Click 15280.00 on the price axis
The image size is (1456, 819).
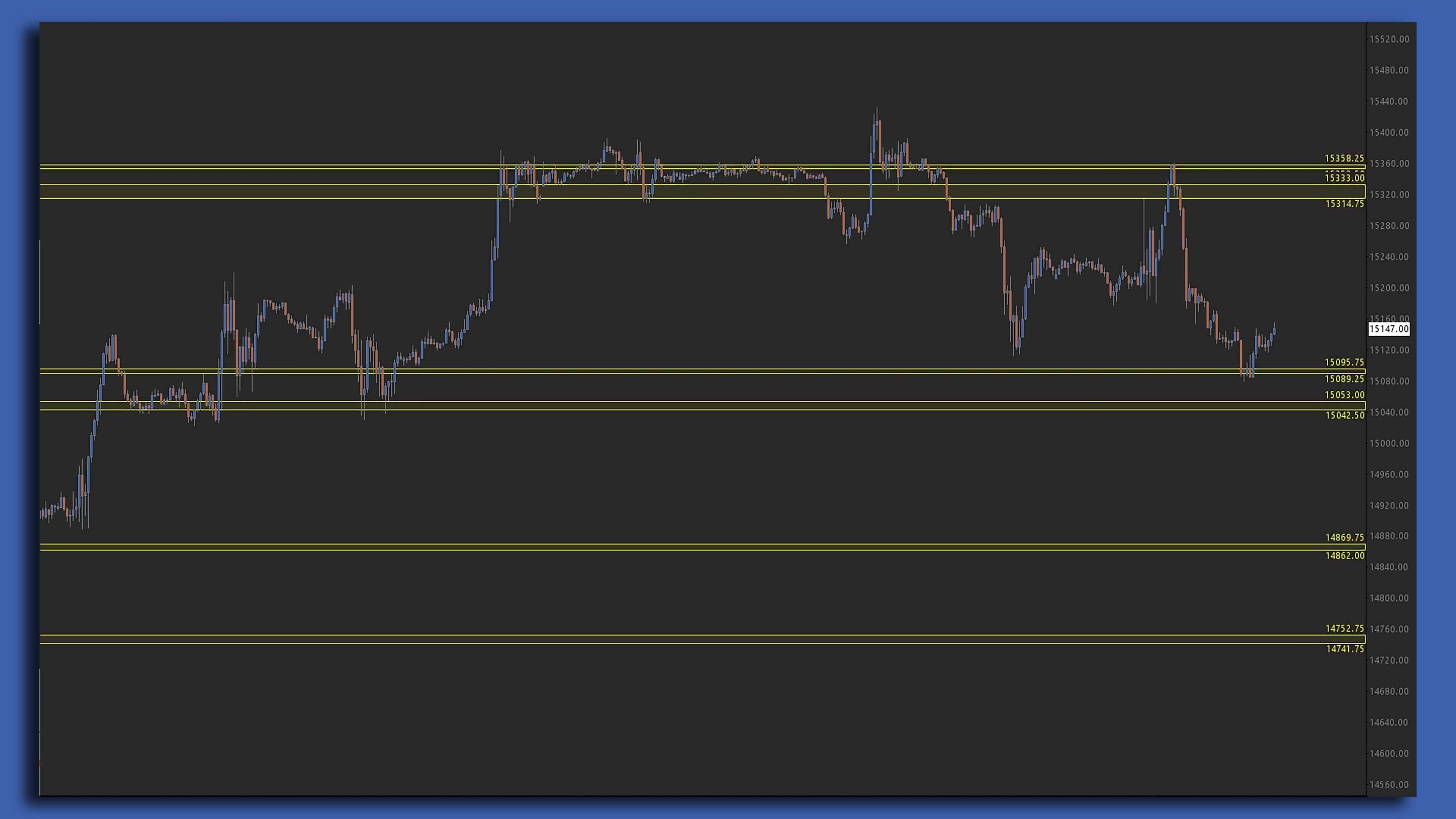(x=1389, y=226)
